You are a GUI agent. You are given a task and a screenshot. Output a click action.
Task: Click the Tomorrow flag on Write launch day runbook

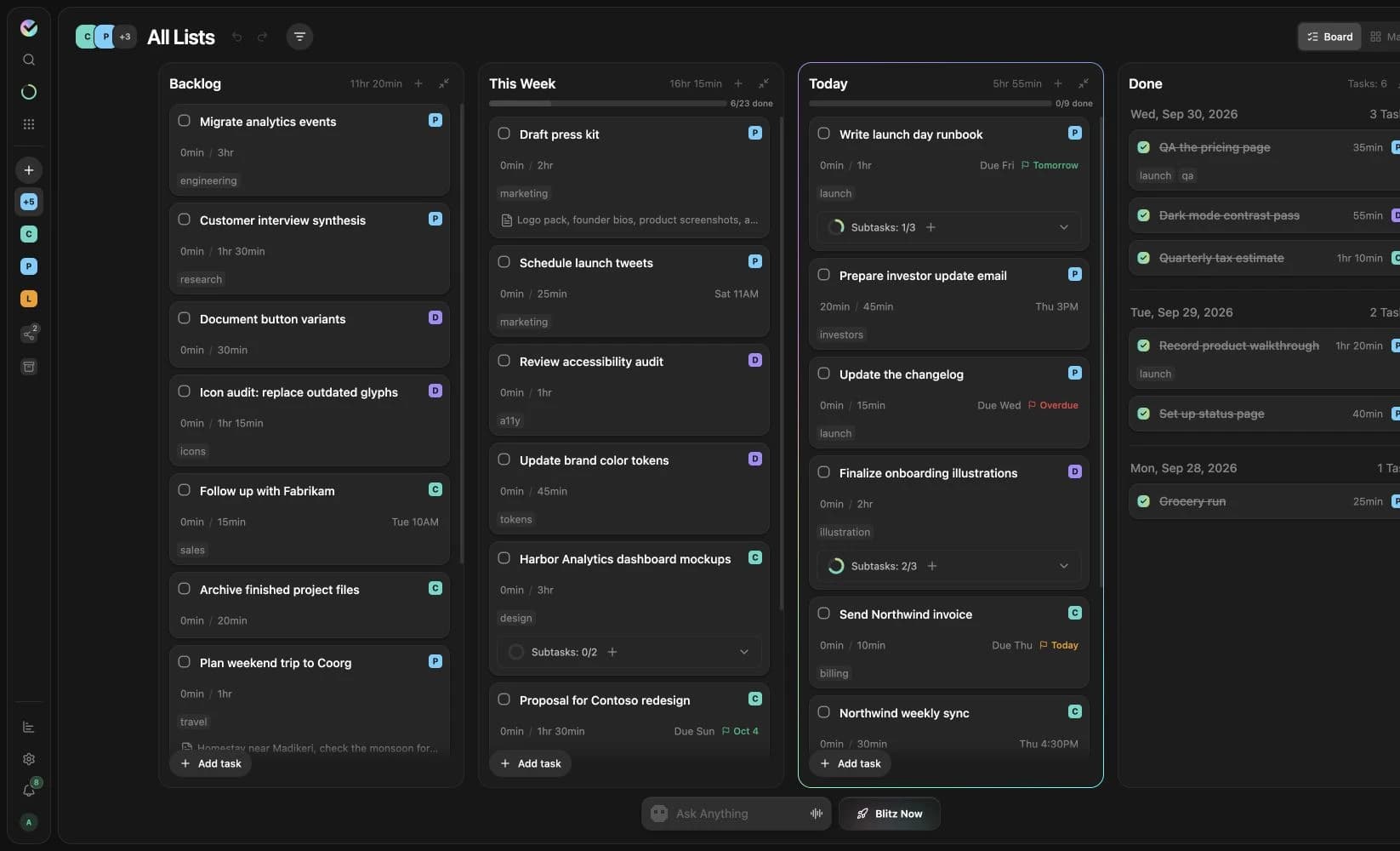[1050, 165]
